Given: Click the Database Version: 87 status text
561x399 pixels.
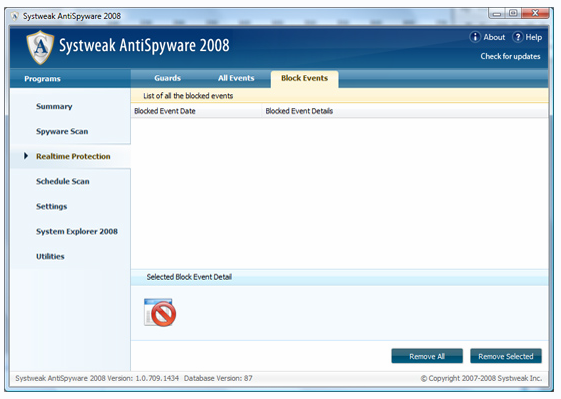Looking at the screenshot, I should (218, 378).
